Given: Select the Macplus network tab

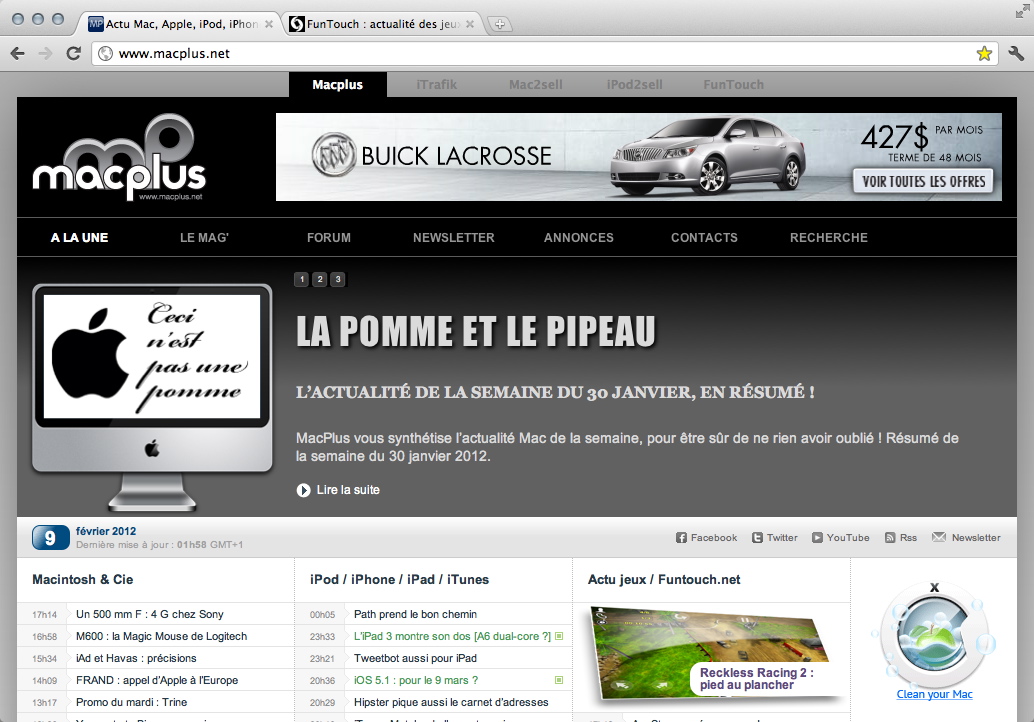Looking at the screenshot, I should 338,84.
